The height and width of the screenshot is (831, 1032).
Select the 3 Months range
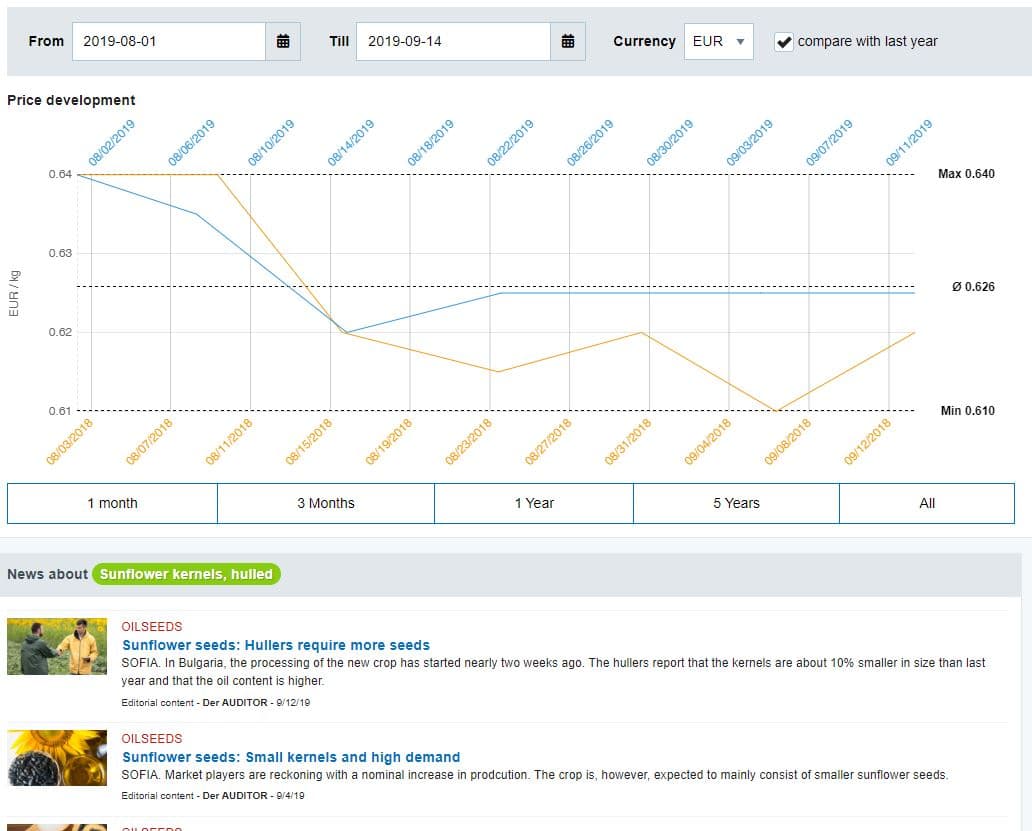326,503
